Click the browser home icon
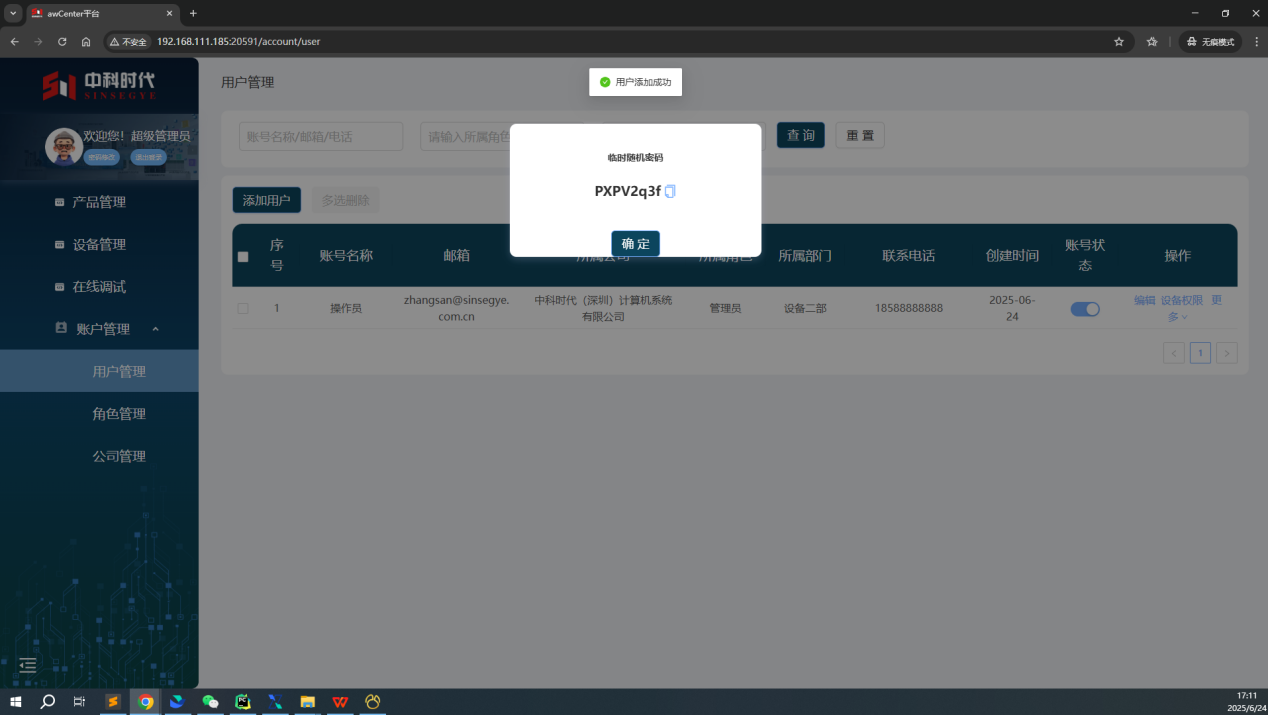This screenshot has width=1268, height=715. pos(86,41)
